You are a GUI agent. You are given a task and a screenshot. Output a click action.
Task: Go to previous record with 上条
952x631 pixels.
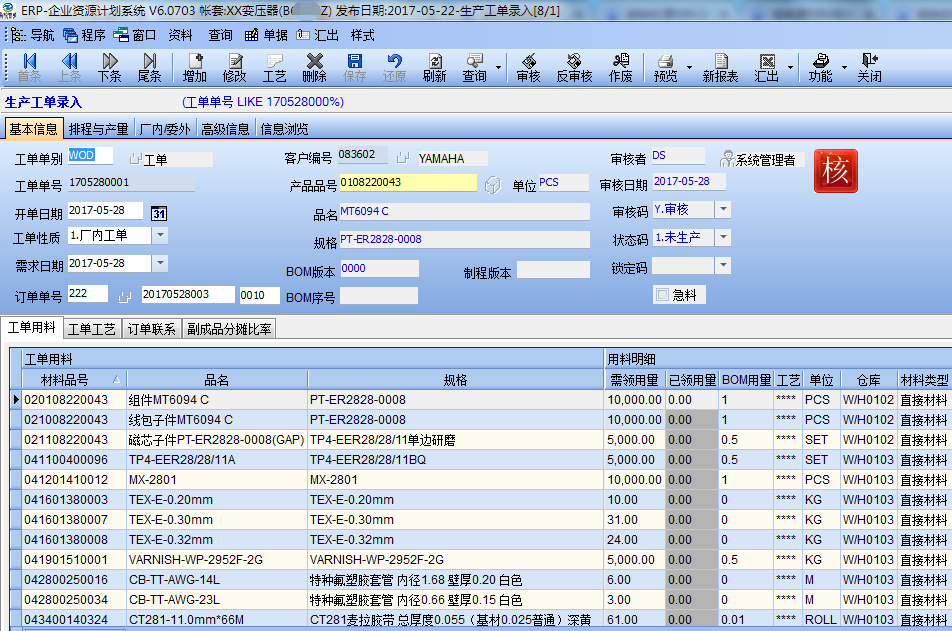(x=70, y=67)
